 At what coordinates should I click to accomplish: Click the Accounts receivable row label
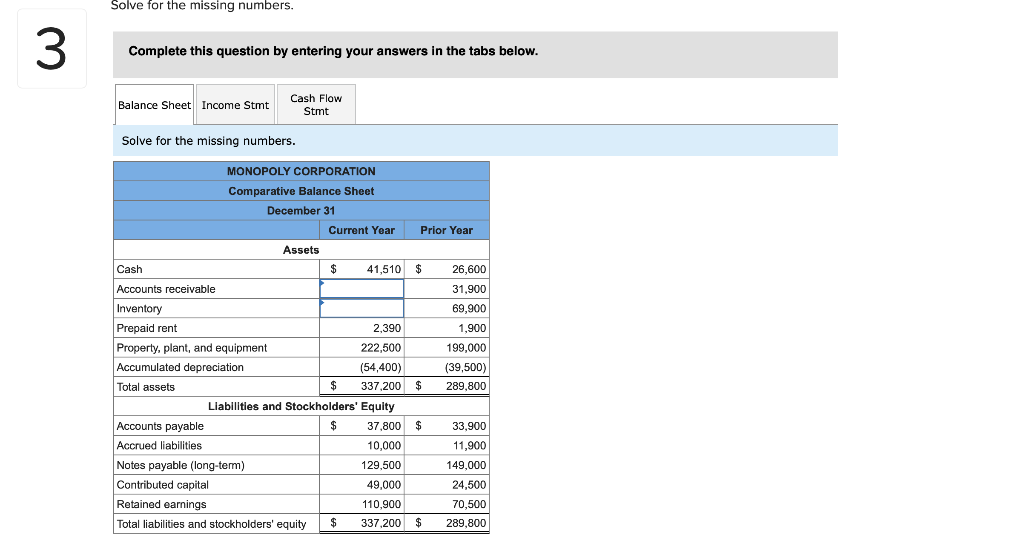point(166,289)
